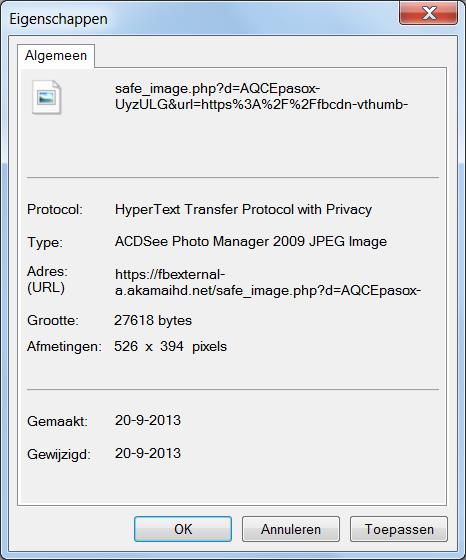Click the Annuleren button
Image resolution: width=466 pixels, height=560 pixels.
pyautogui.click(x=291, y=529)
